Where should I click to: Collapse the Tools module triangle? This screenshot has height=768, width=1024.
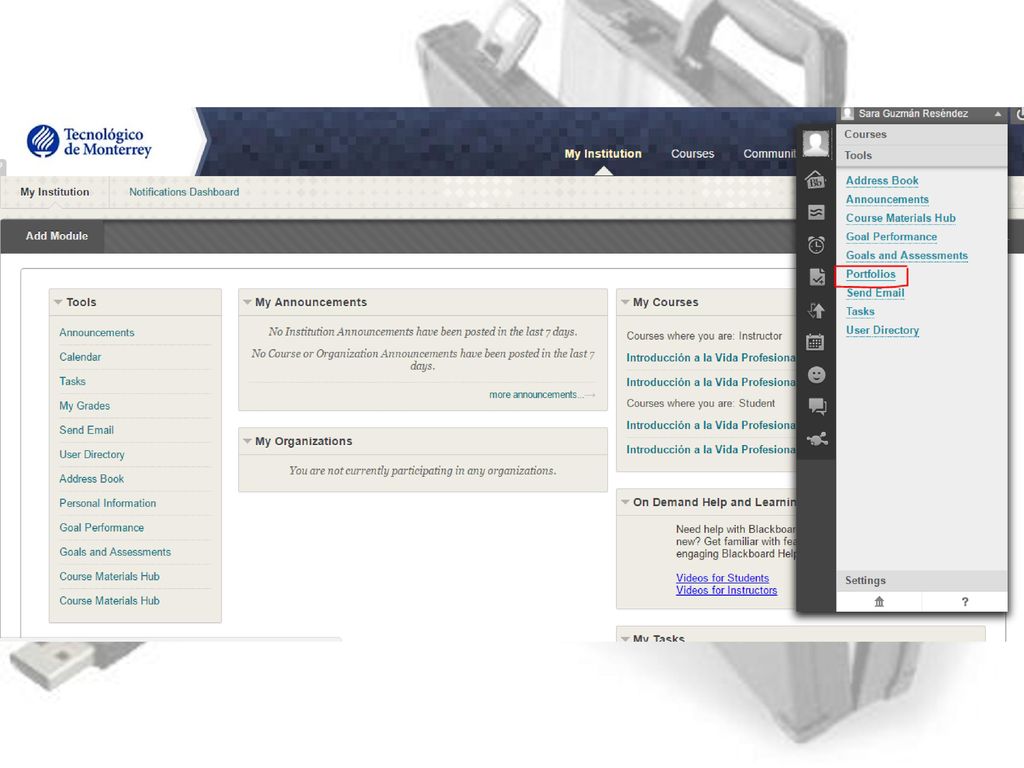click(58, 302)
